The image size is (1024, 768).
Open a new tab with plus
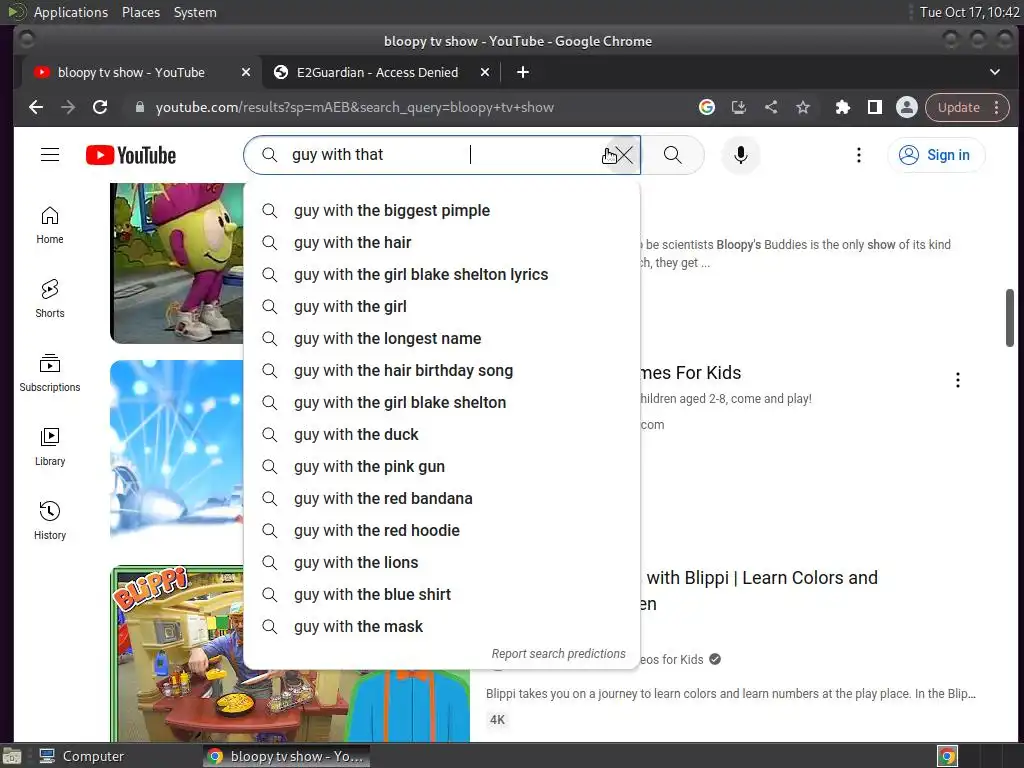(522, 72)
